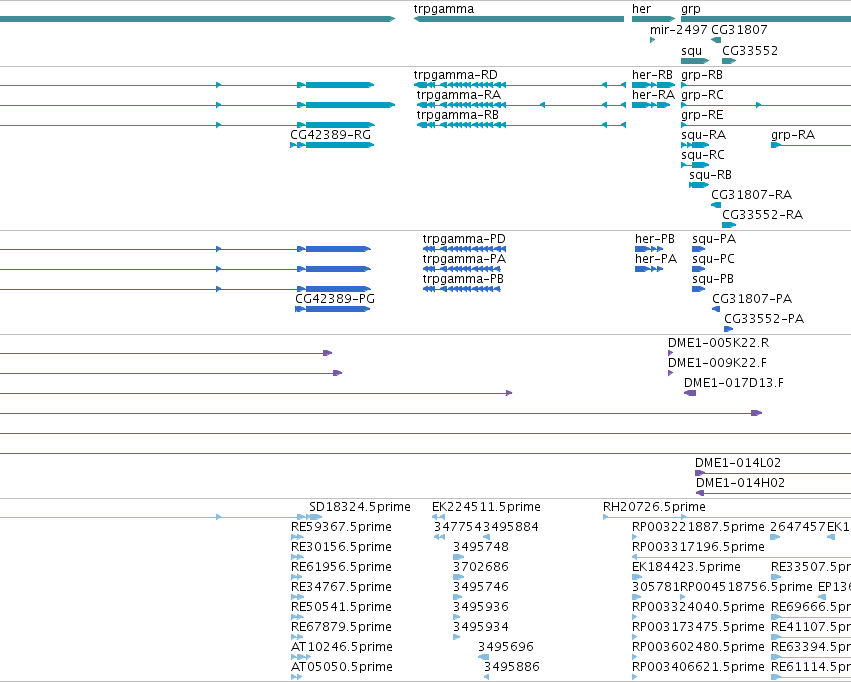Click the her-RA transcript
Viewport: 851px width, 682px height.
(651, 105)
